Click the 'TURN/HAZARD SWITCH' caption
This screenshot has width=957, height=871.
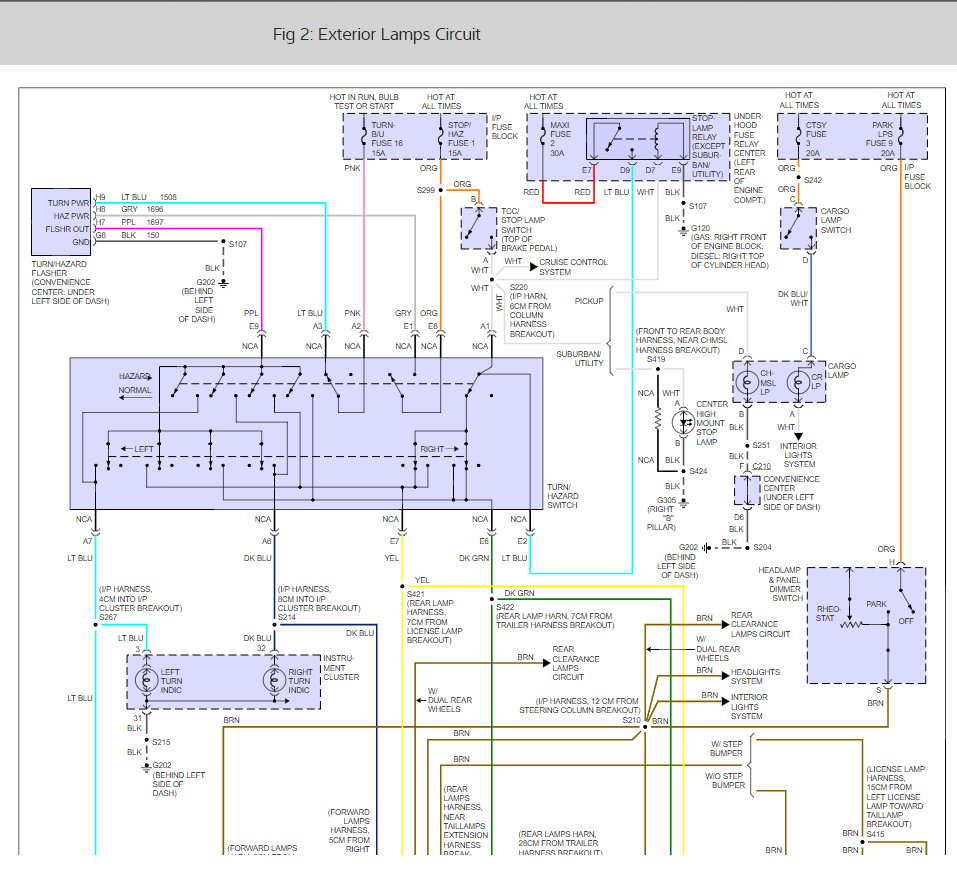click(x=563, y=496)
